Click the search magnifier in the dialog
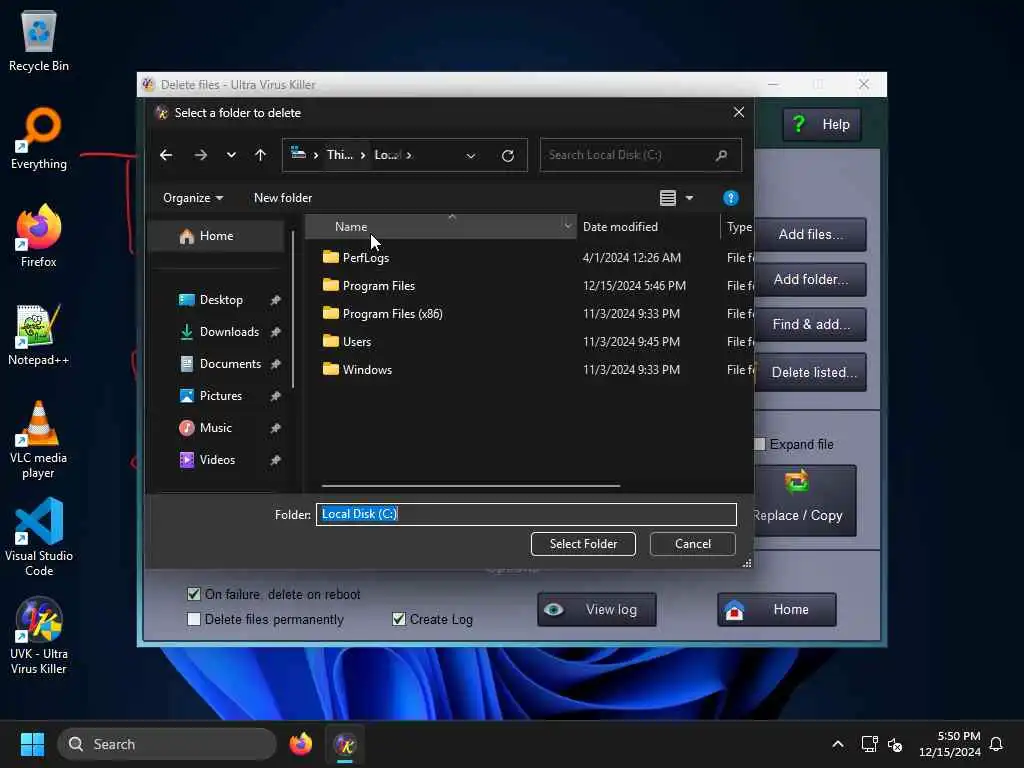Viewport: 1024px width, 768px height. coord(721,155)
